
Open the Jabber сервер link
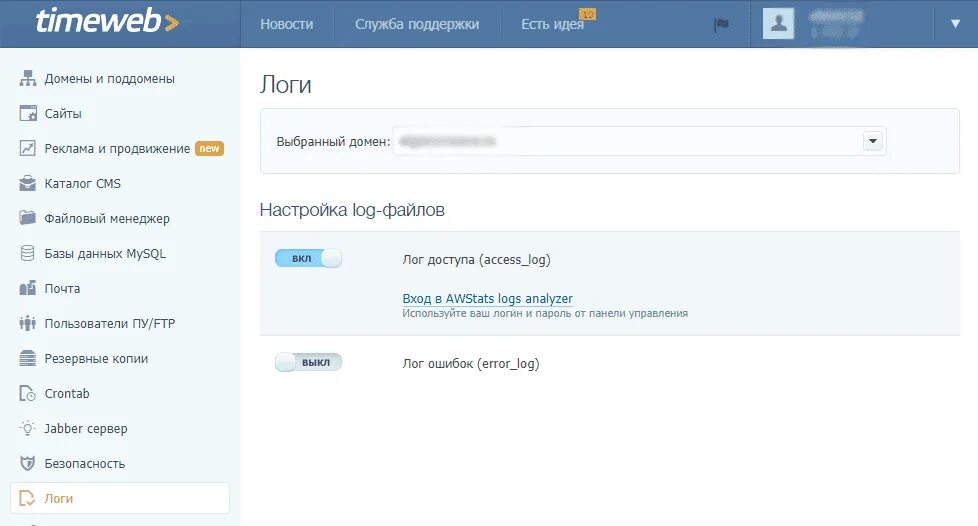85,429
